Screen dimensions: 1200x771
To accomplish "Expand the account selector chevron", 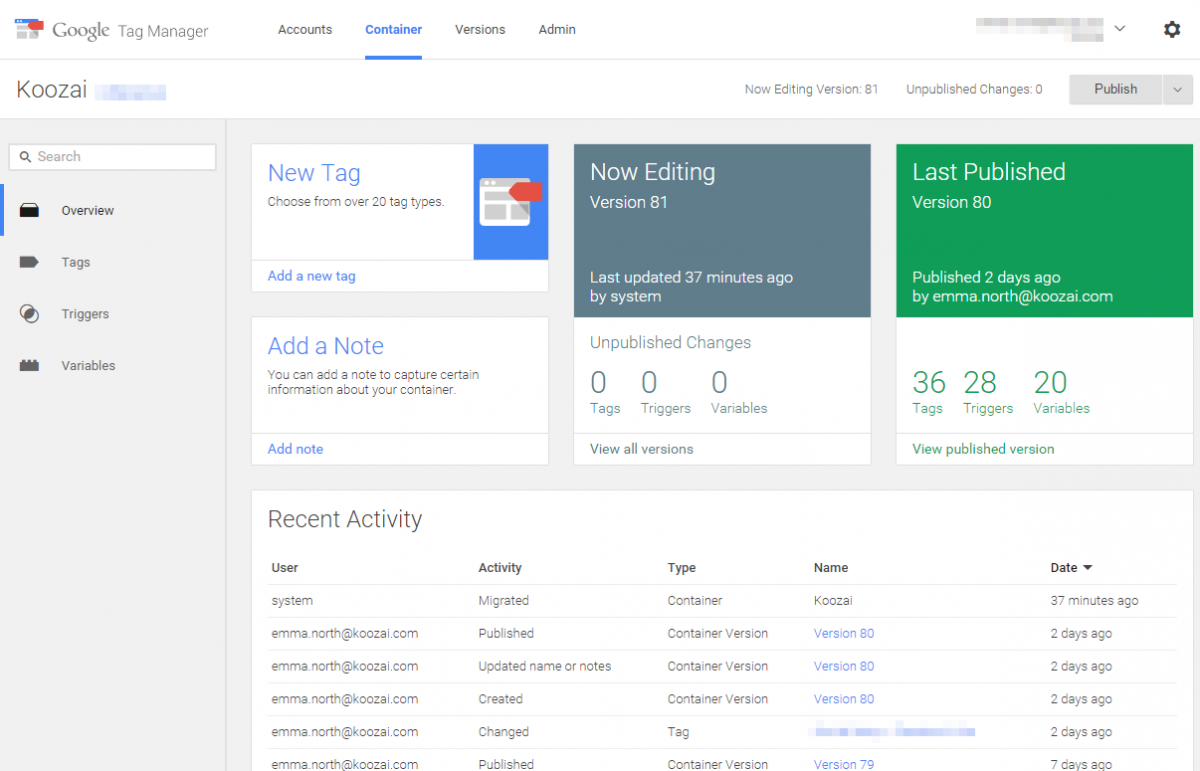I will click(x=1119, y=29).
